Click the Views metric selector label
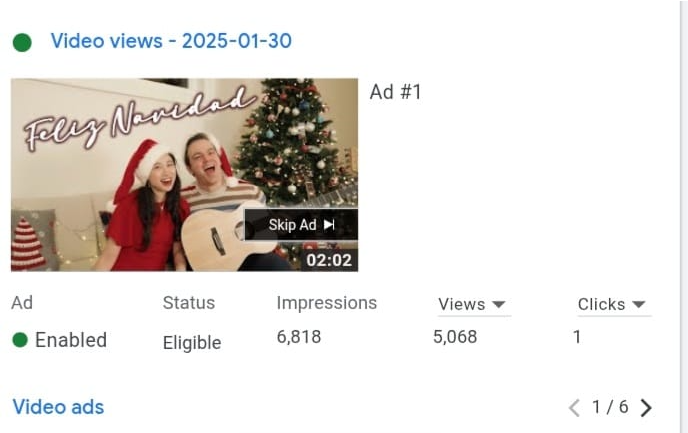The width and height of the screenshot is (688, 433). tap(462, 304)
